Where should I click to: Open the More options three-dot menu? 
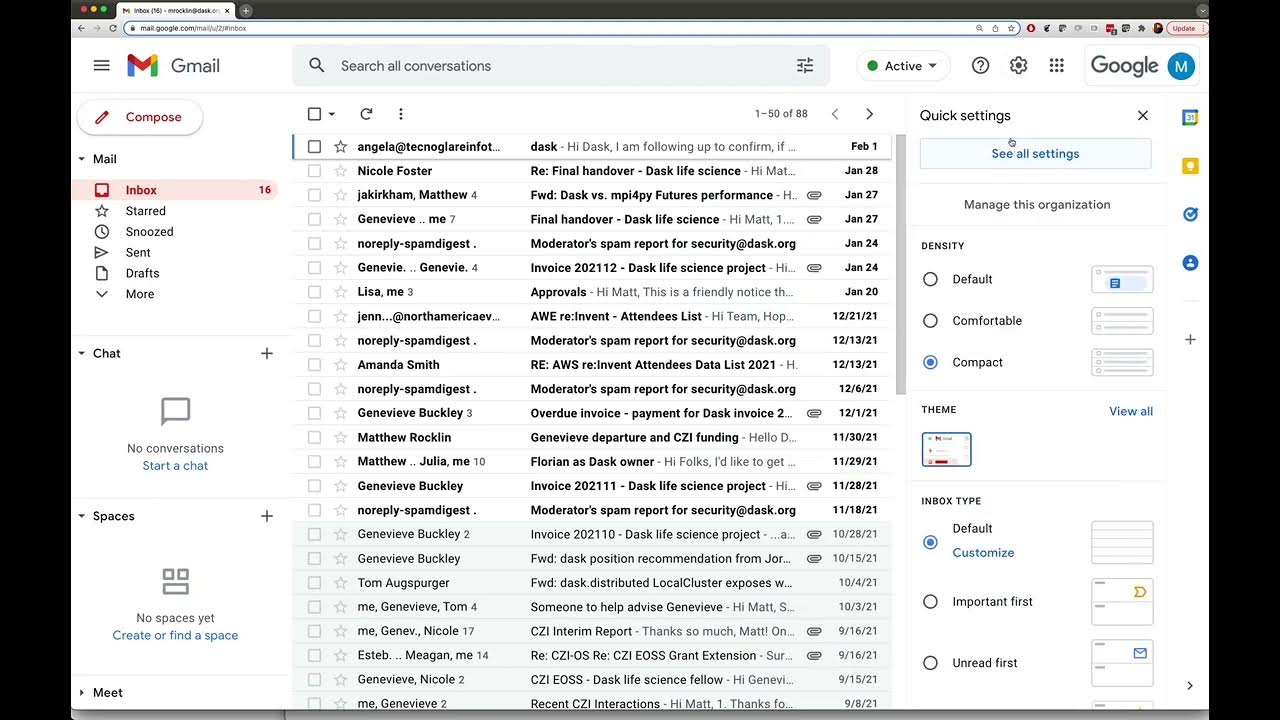(x=400, y=114)
